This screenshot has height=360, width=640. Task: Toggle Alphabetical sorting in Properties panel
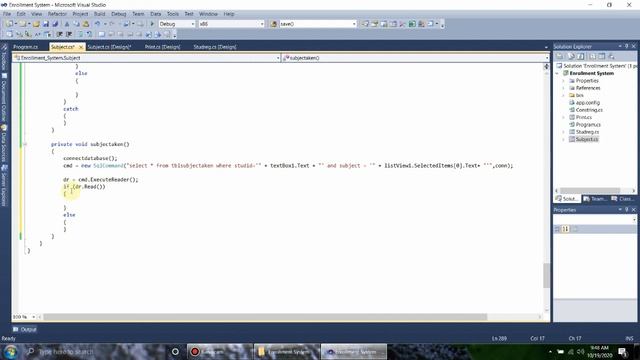(x=566, y=229)
